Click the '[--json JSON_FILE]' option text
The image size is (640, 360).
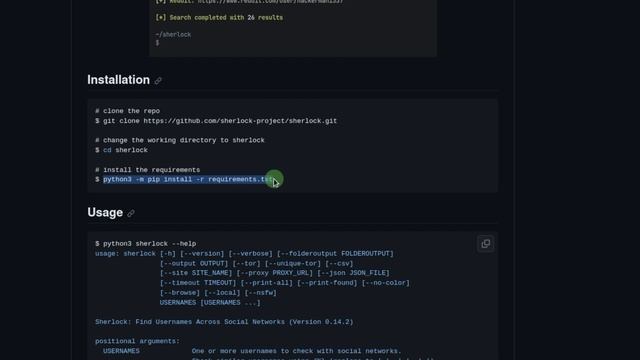[x=353, y=273]
